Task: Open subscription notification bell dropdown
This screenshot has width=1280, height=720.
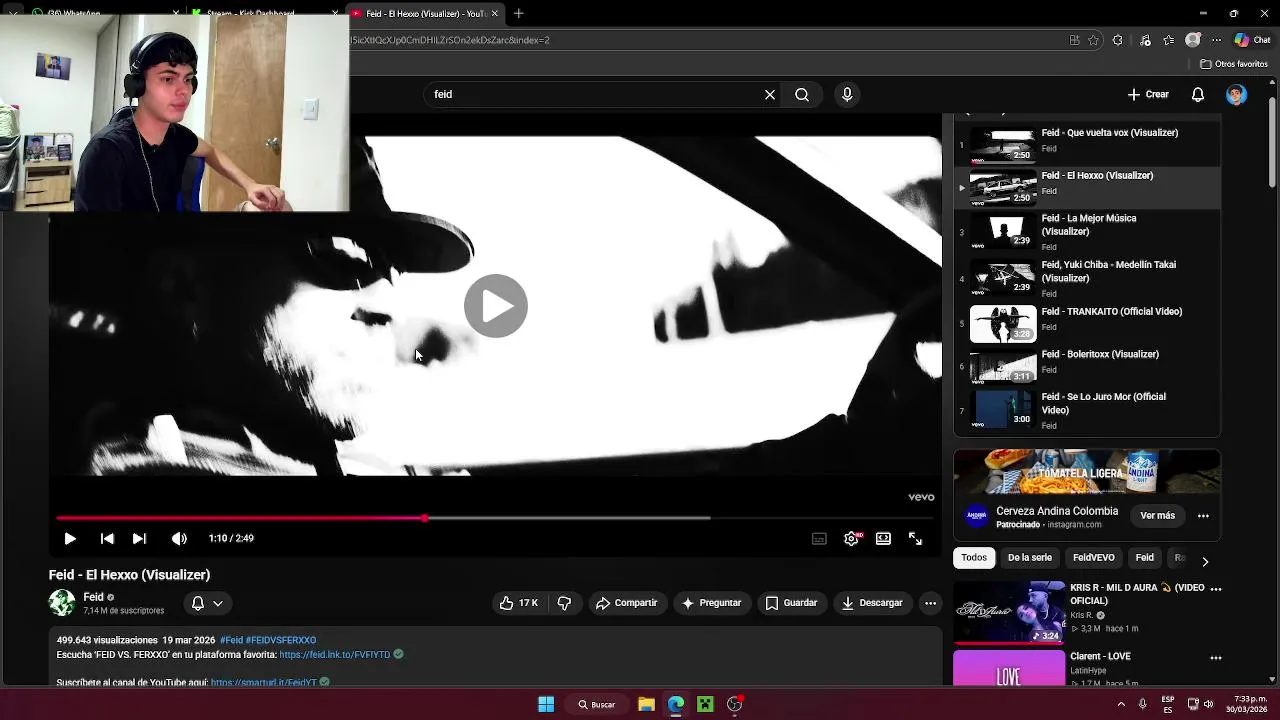Action: point(207,603)
